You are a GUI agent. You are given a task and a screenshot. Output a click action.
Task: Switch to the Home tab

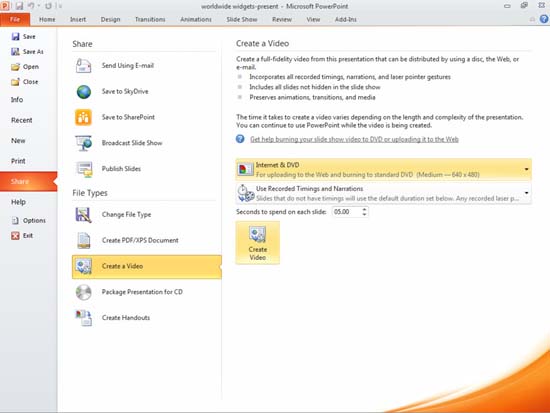click(x=47, y=19)
